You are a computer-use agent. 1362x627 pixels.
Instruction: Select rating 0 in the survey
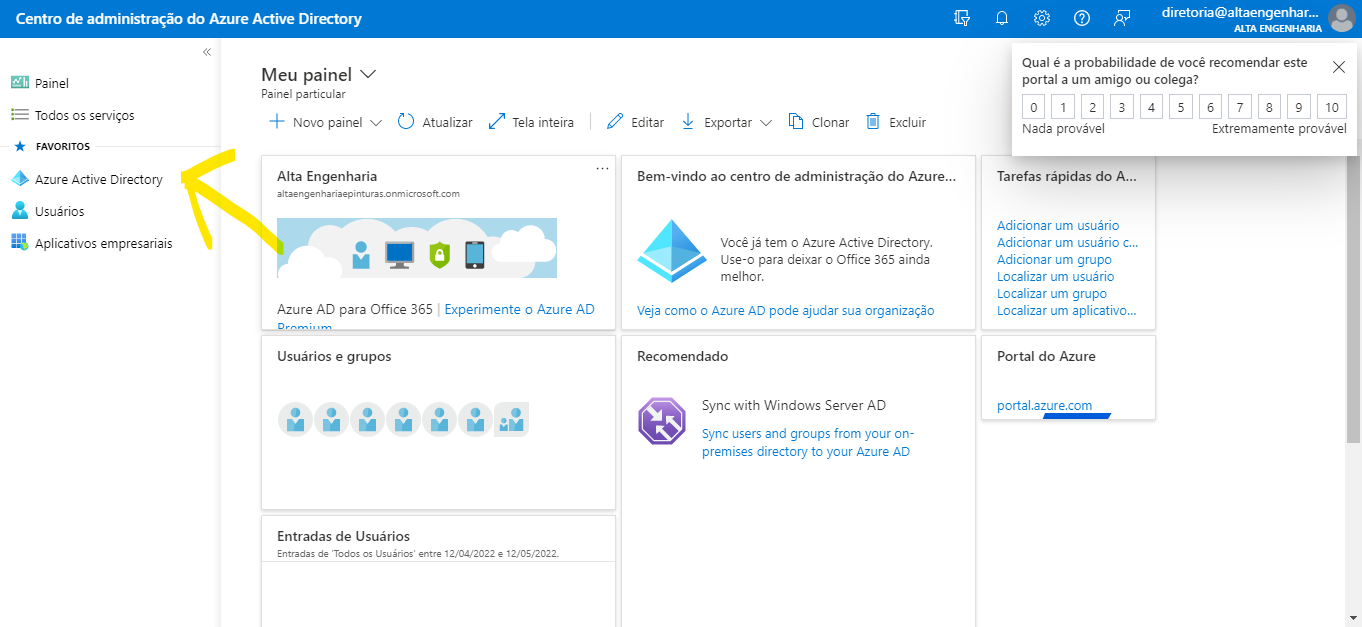pos(1034,108)
